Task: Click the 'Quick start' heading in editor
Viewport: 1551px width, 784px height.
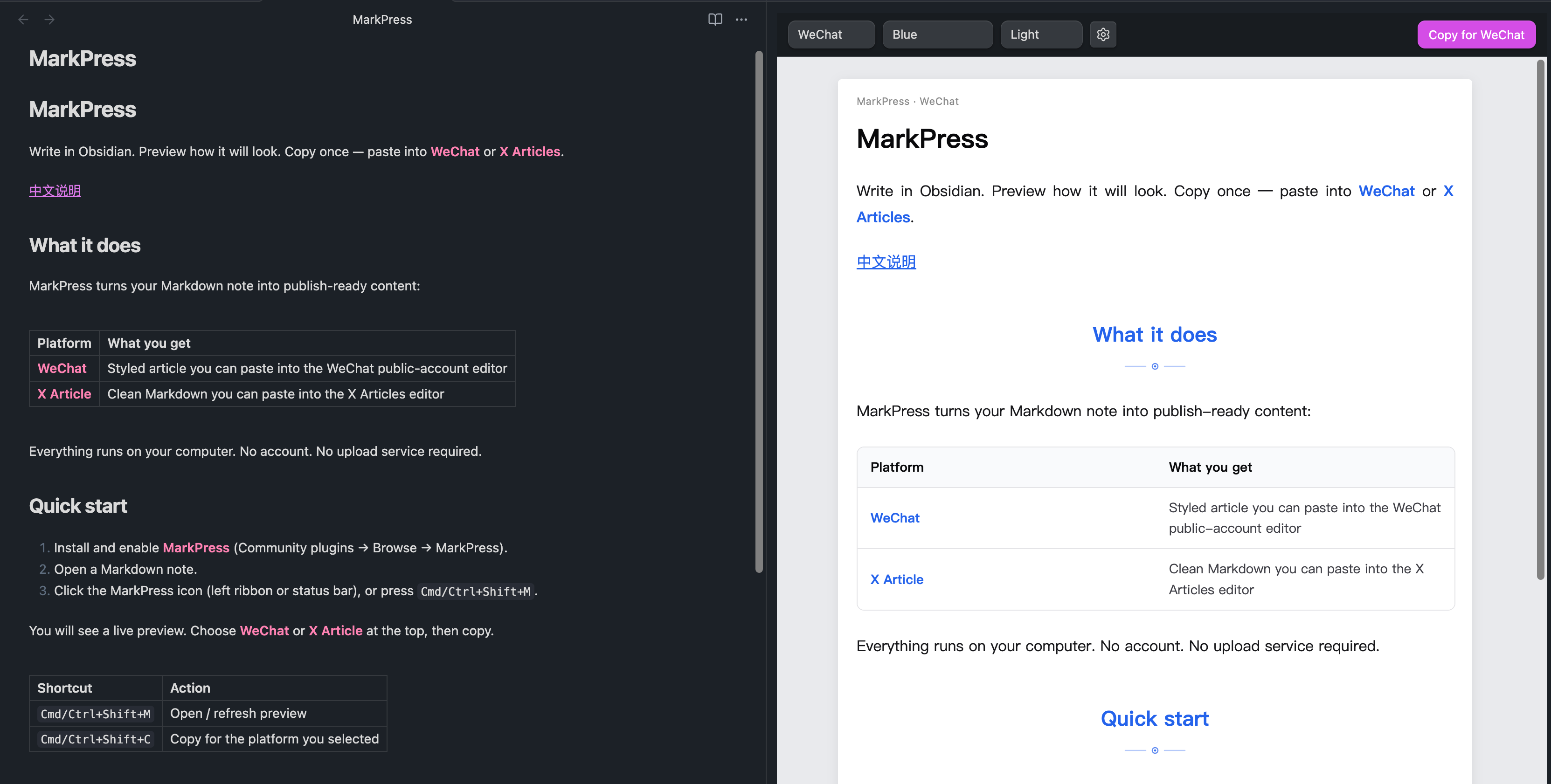Action: pyautogui.click(x=78, y=506)
